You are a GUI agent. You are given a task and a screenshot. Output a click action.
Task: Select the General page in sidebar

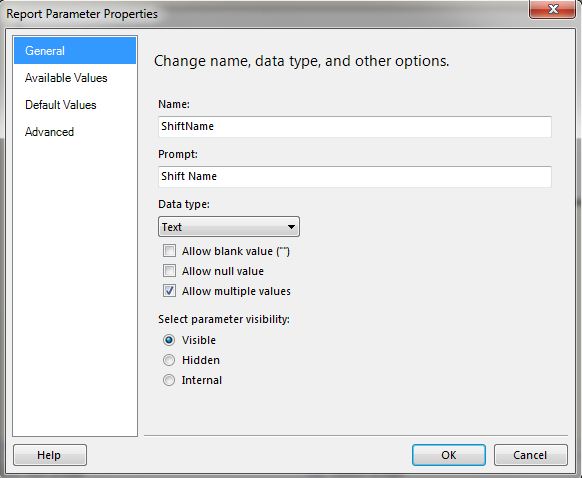pyautogui.click(x=75, y=50)
